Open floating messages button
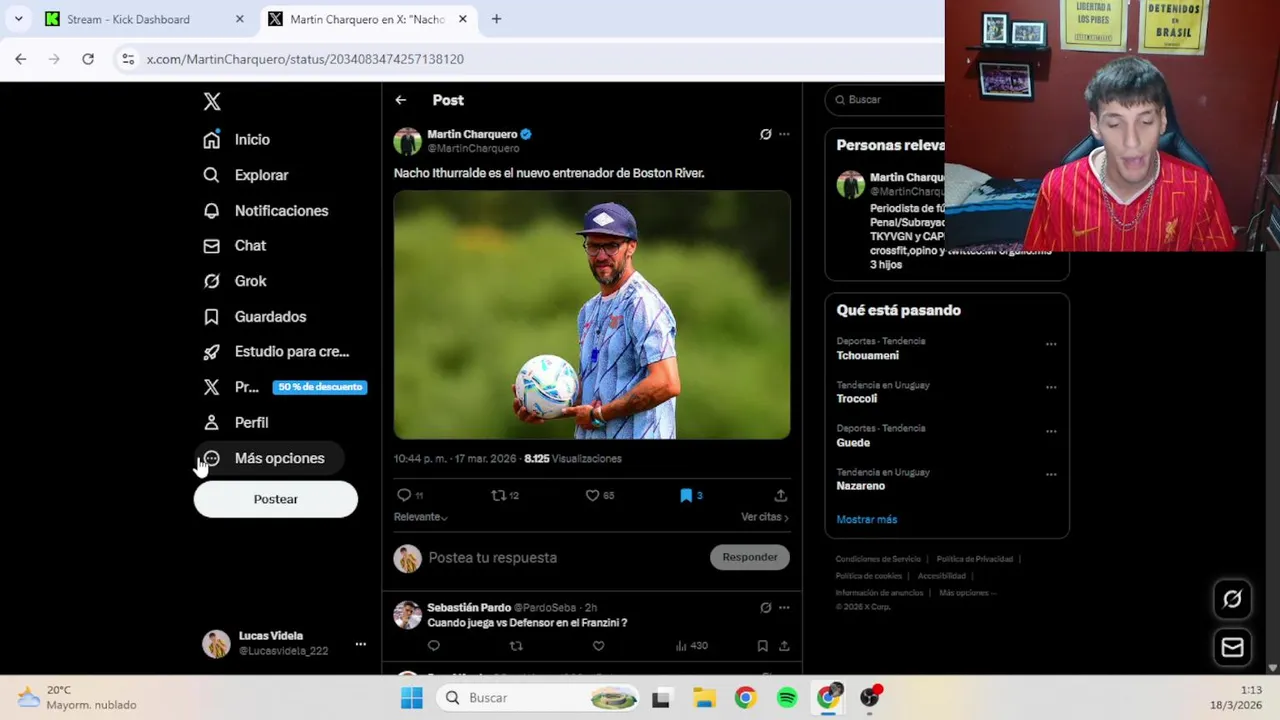Image resolution: width=1280 pixels, height=720 pixels. pos(1232,648)
